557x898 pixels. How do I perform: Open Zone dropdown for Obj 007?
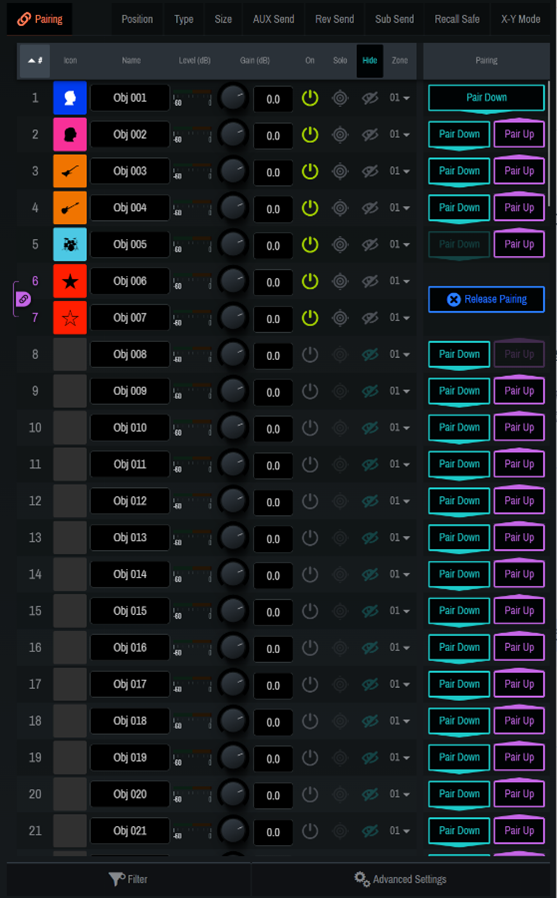point(400,318)
